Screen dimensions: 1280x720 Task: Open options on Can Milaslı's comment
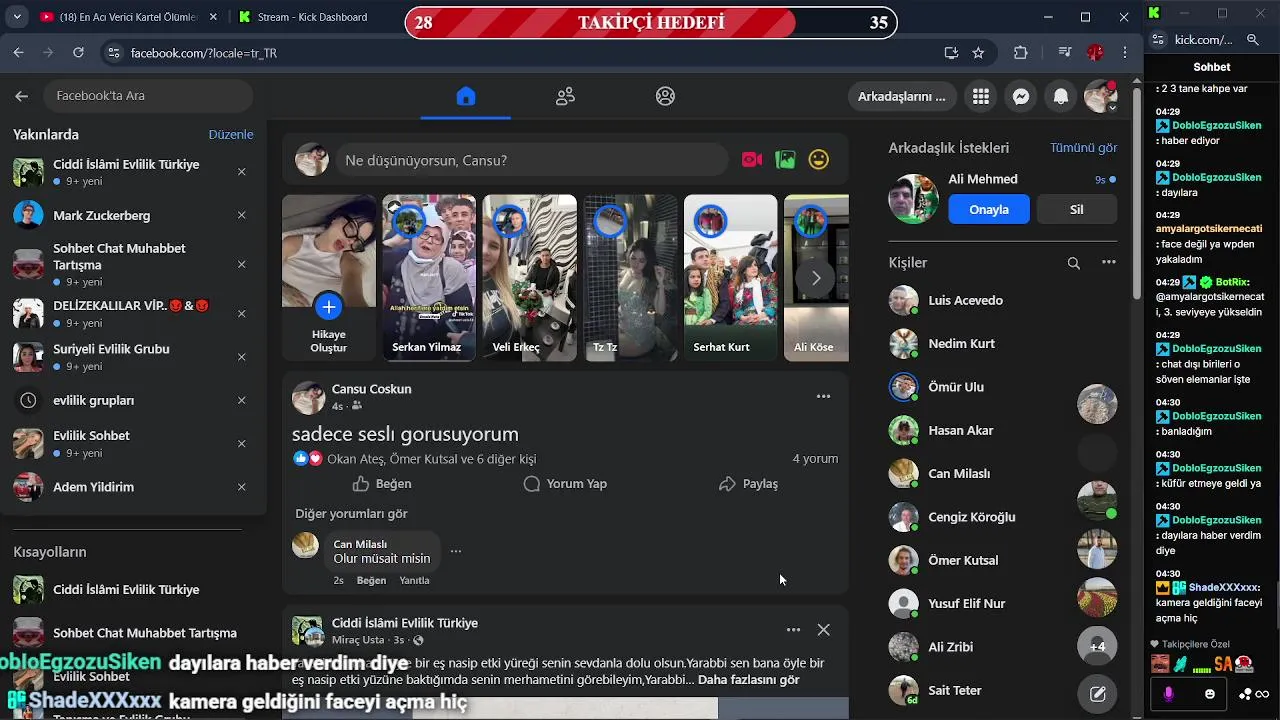(x=456, y=551)
